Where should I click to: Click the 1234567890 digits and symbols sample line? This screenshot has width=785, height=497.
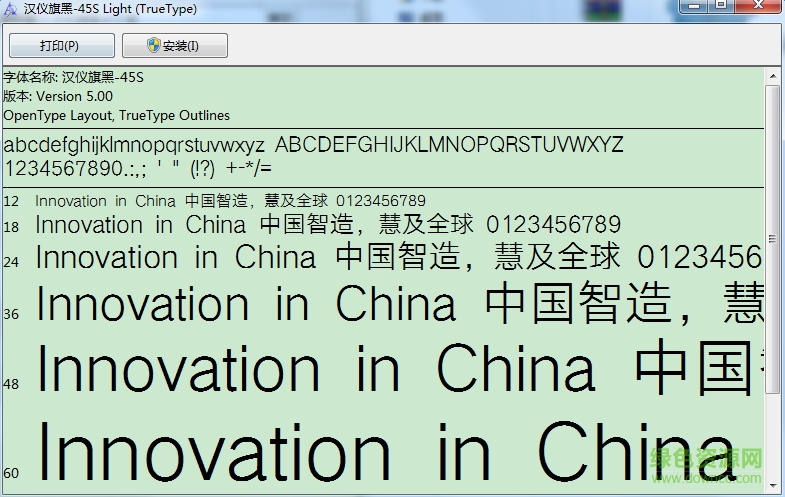pyautogui.click(x=138, y=168)
